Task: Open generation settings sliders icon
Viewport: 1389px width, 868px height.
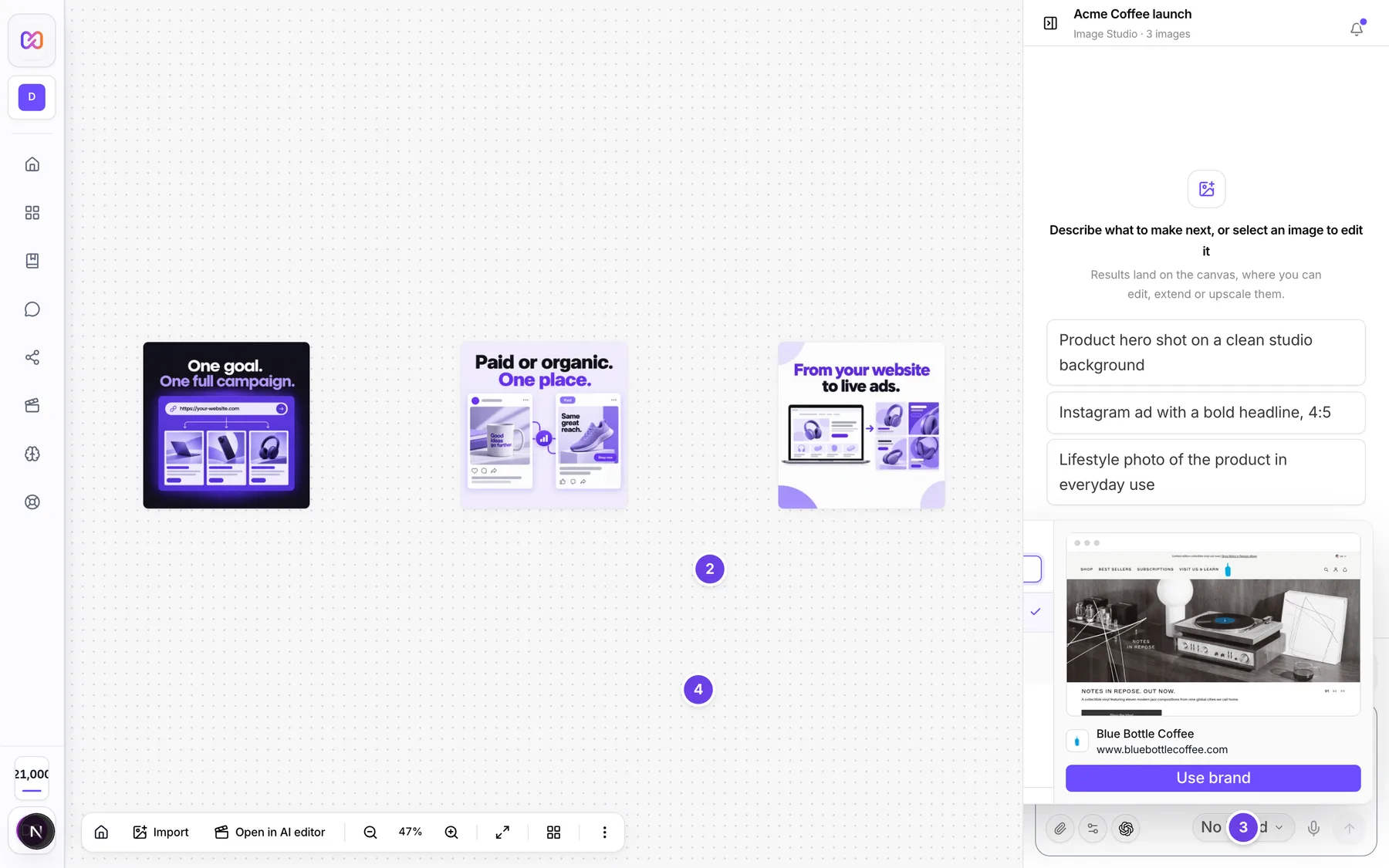Action: (x=1093, y=829)
